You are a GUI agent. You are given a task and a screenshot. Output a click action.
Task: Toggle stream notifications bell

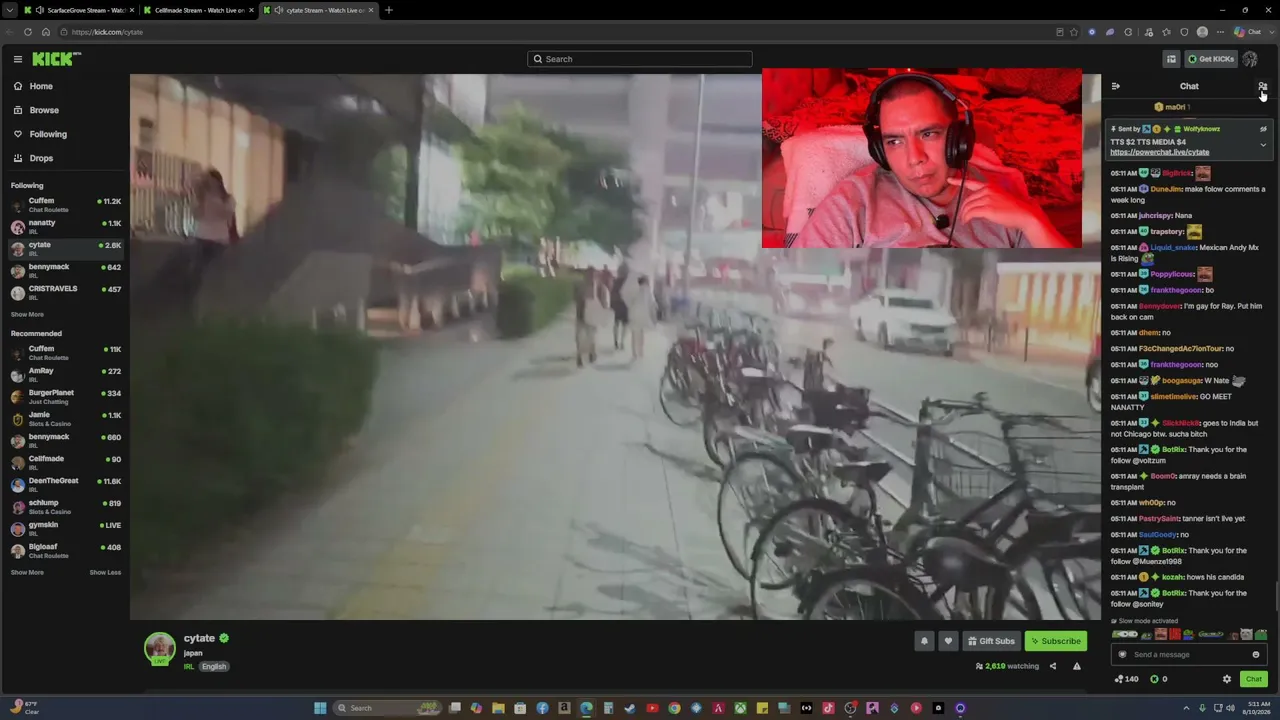pyautogui.click(x=924, y=641)
